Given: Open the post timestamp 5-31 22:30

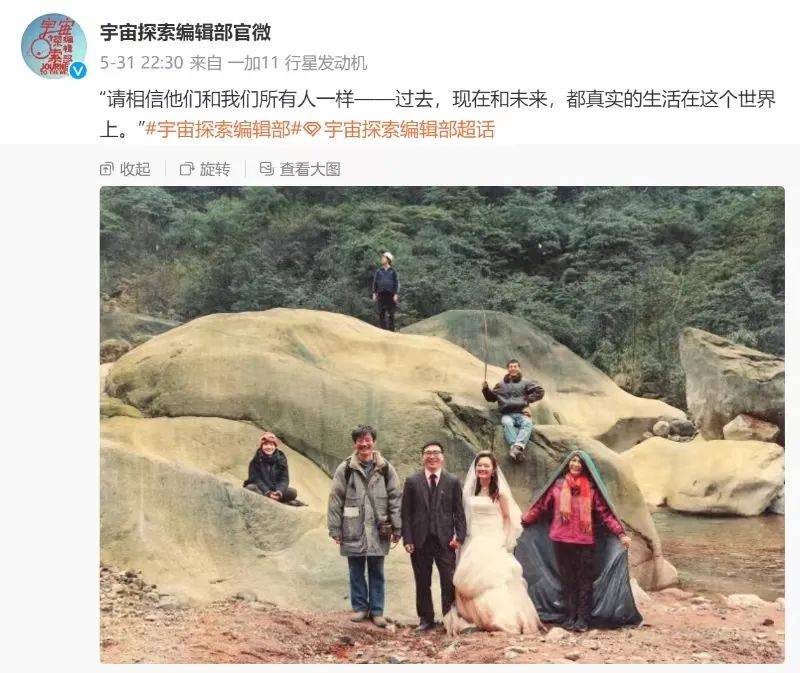Looking at the screenshot, I should pos(141,63).
